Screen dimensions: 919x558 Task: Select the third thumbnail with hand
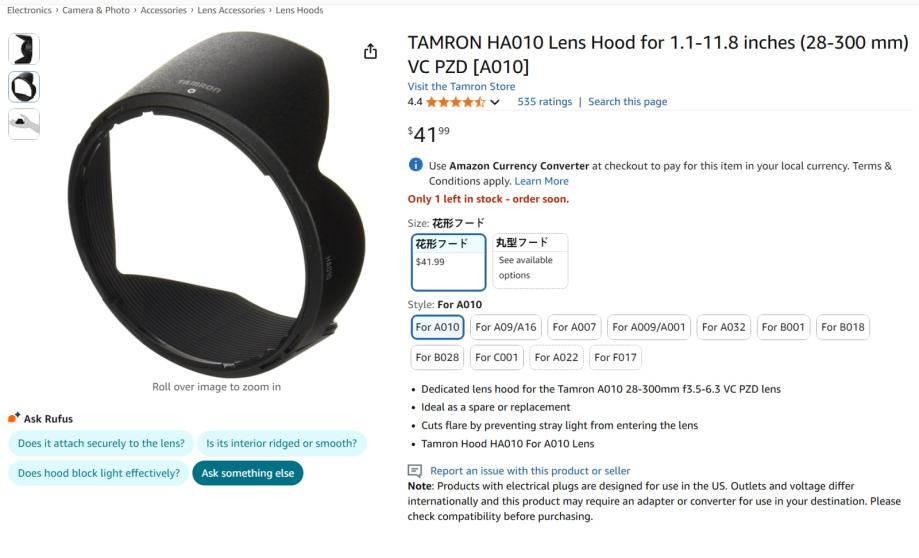[x=24, y=124]
